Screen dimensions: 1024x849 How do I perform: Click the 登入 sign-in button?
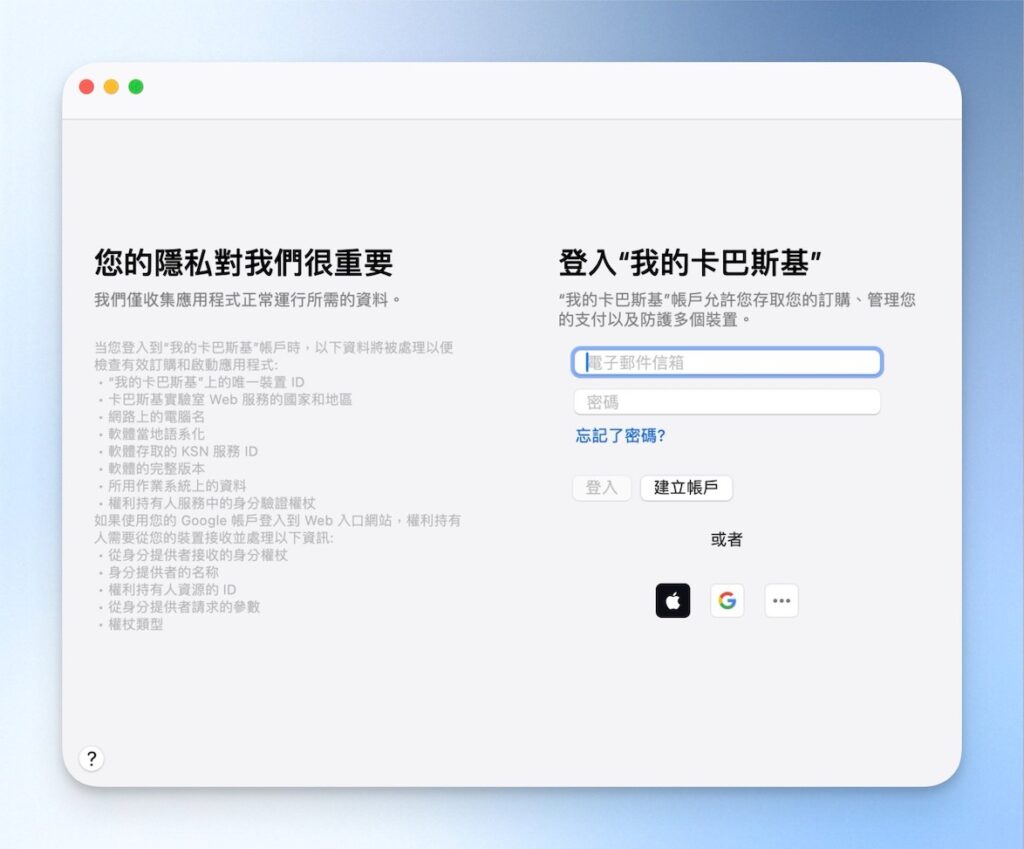pyautogui.click(x=601, y=488)
